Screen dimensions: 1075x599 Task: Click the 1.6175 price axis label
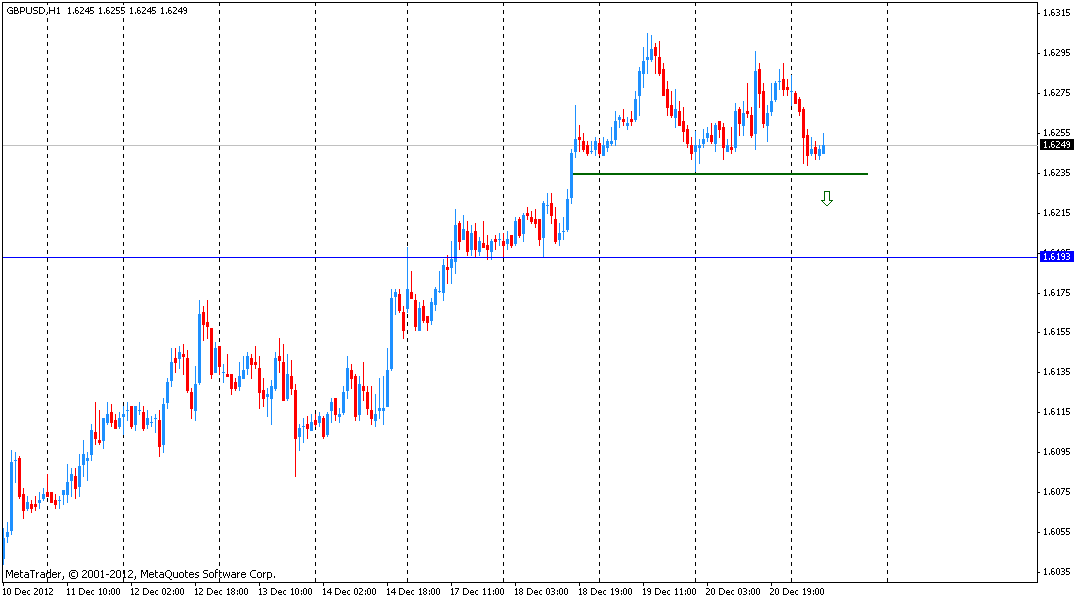(x=1056, y=293)
